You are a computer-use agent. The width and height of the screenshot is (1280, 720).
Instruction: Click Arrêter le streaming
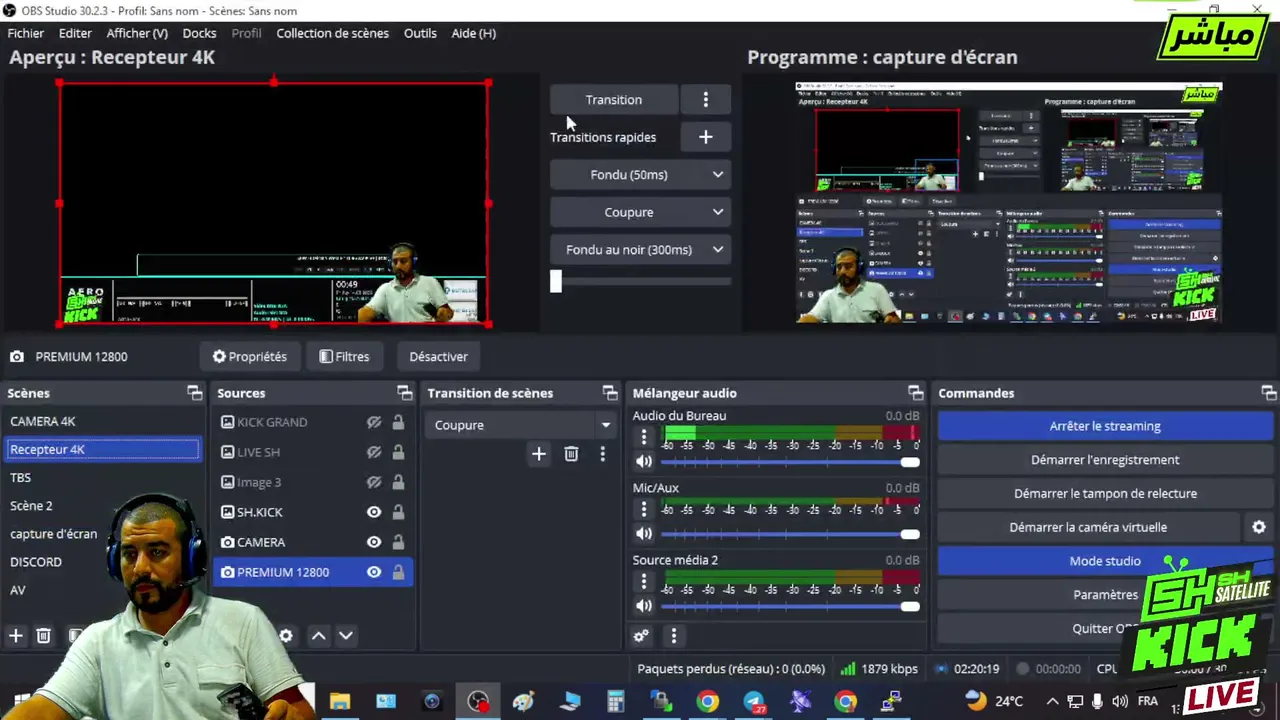tap(1105, 426)
